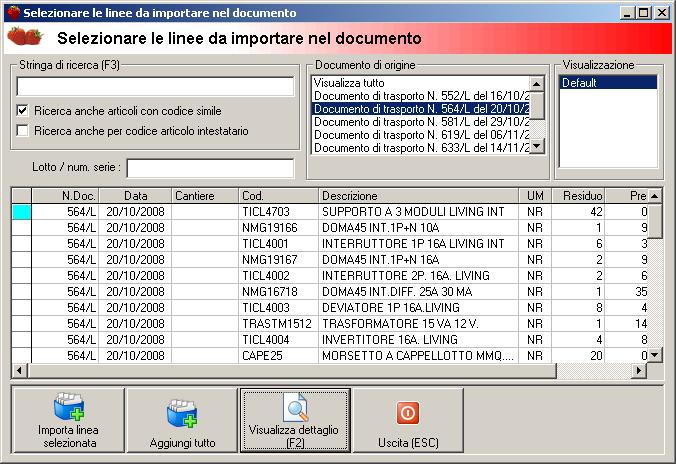
Task: Sort by Data column header
Action: tap(135, 196)
